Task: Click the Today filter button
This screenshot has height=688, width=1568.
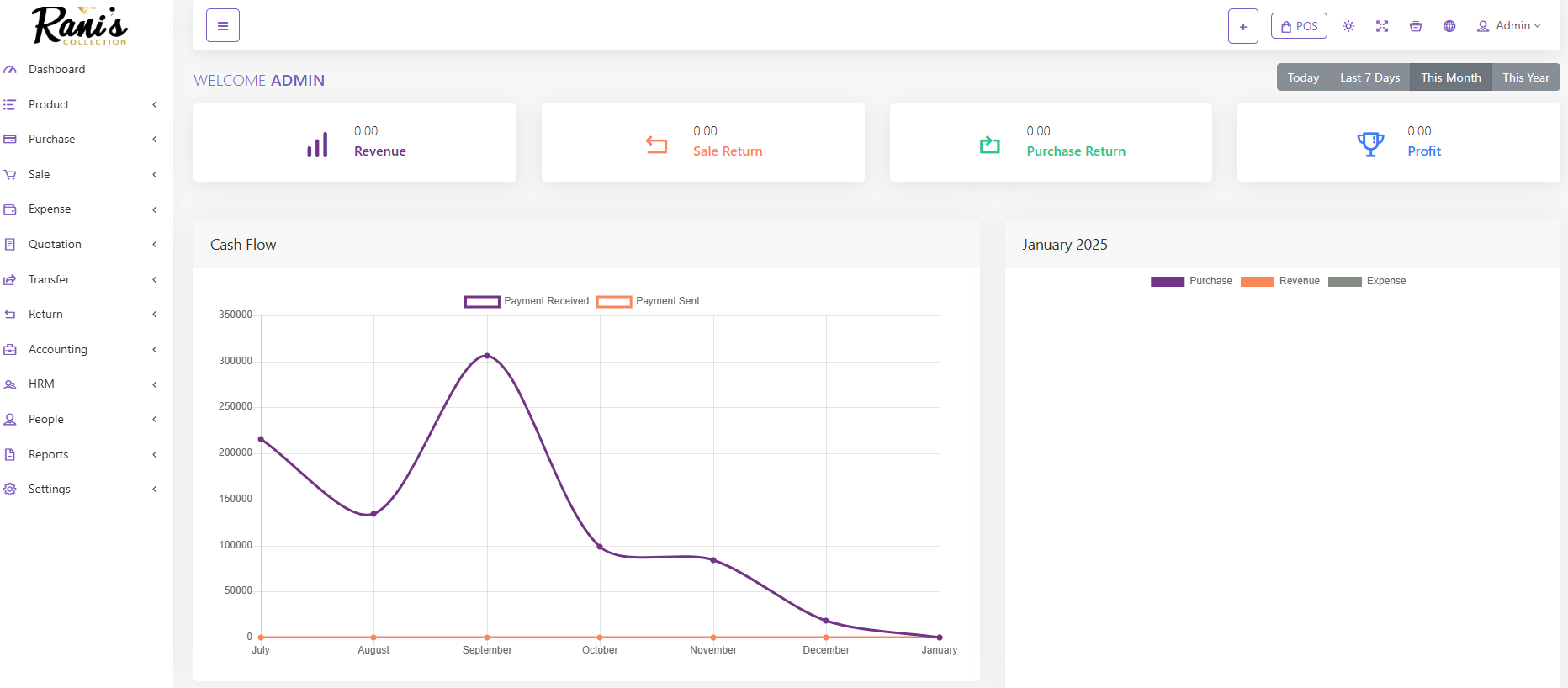Action: pos(1303,77)
